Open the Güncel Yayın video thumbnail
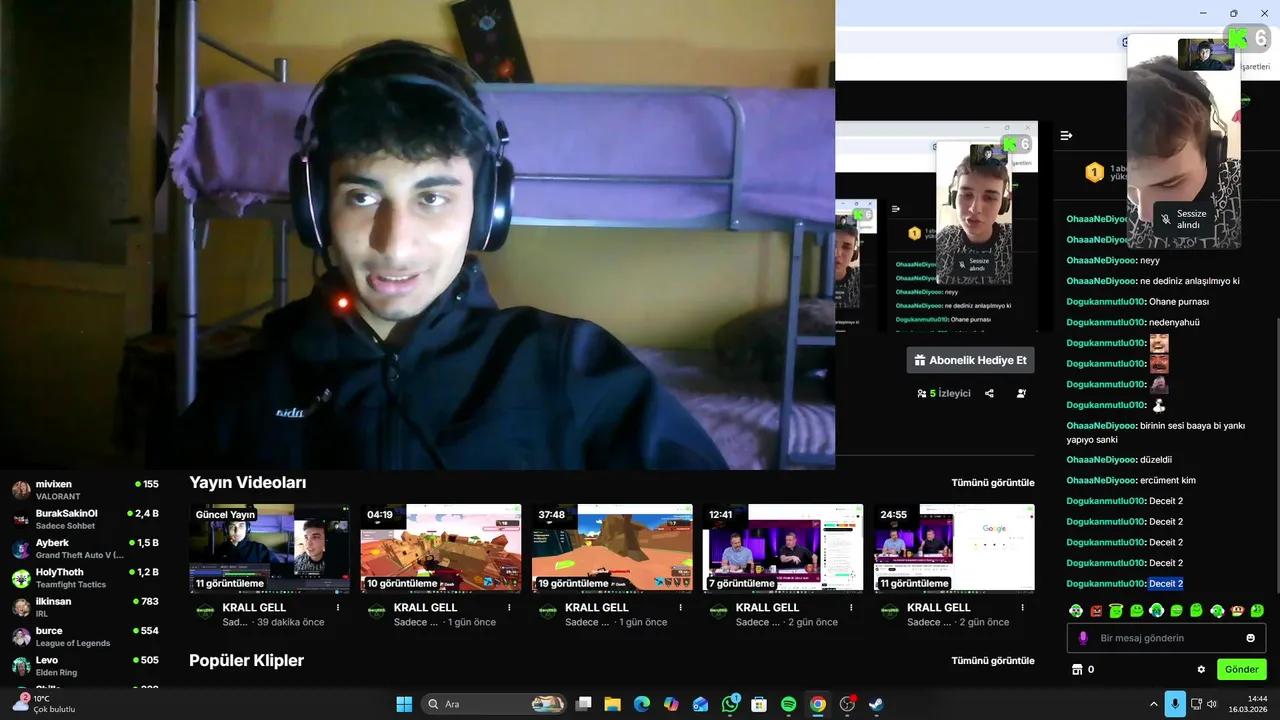The width and height of the screenshot is (1280, 720). [269, 548]
